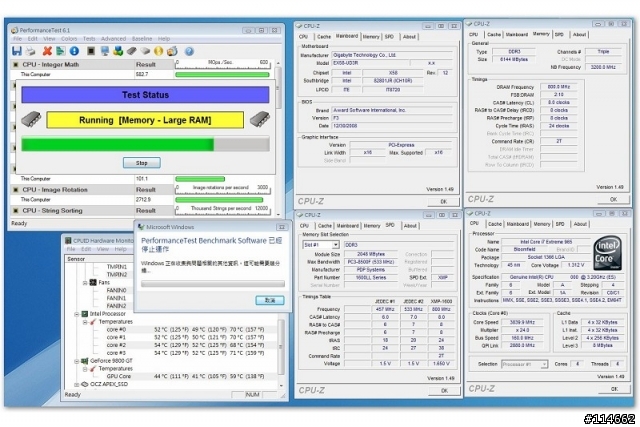Click the blue question mark help icon
The width and height of the screenshot is (640, 427).
[x=189, y=51]
